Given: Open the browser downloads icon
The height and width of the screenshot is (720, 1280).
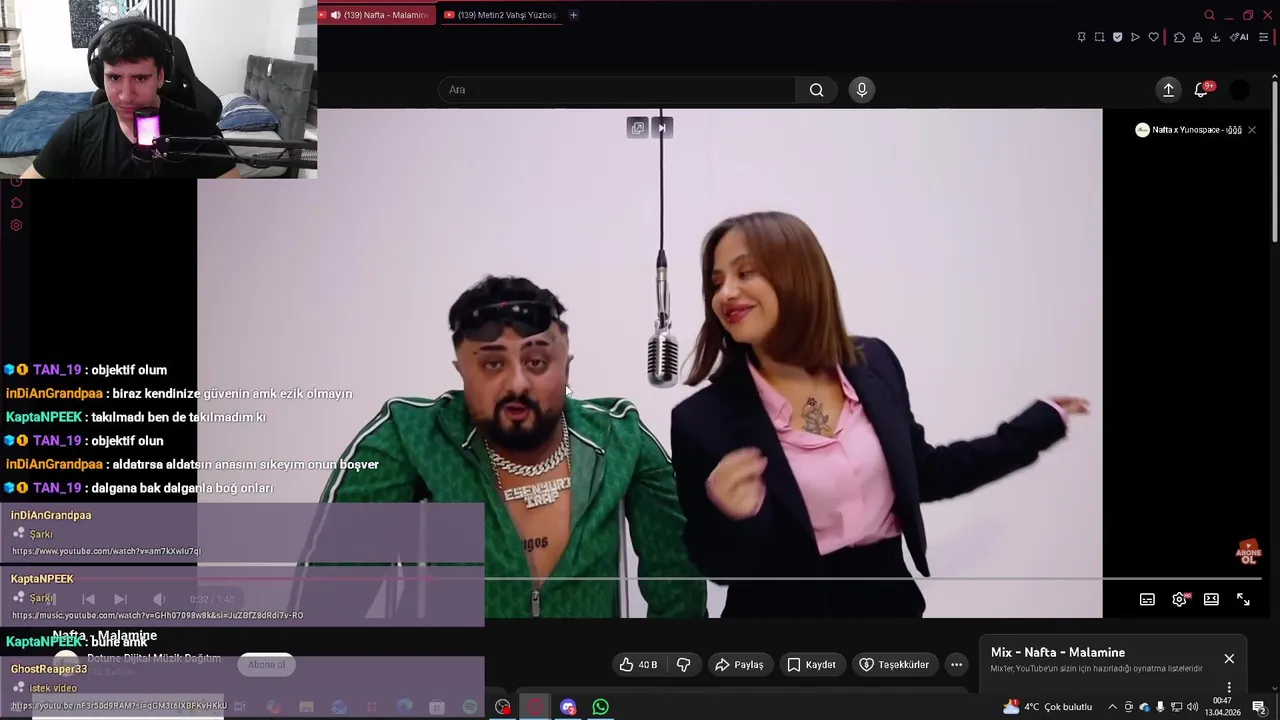Looking at the screenshot, I should pos(1215,37).
